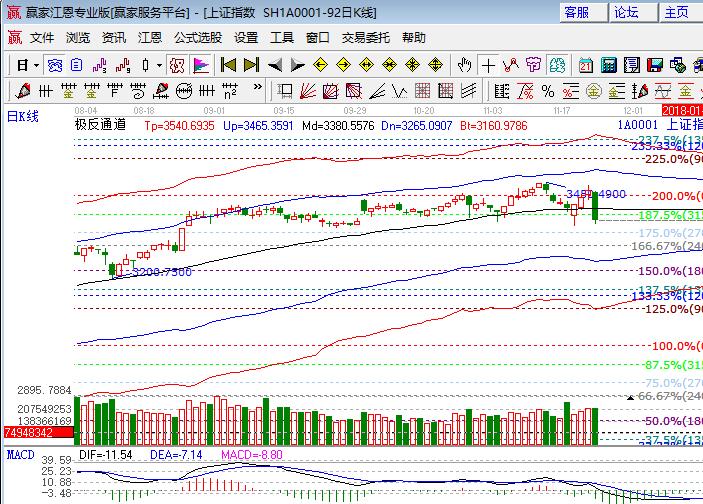Open the 公式选股 menu
This screenshot has height=504, width=703.
(x=198, y=37)
